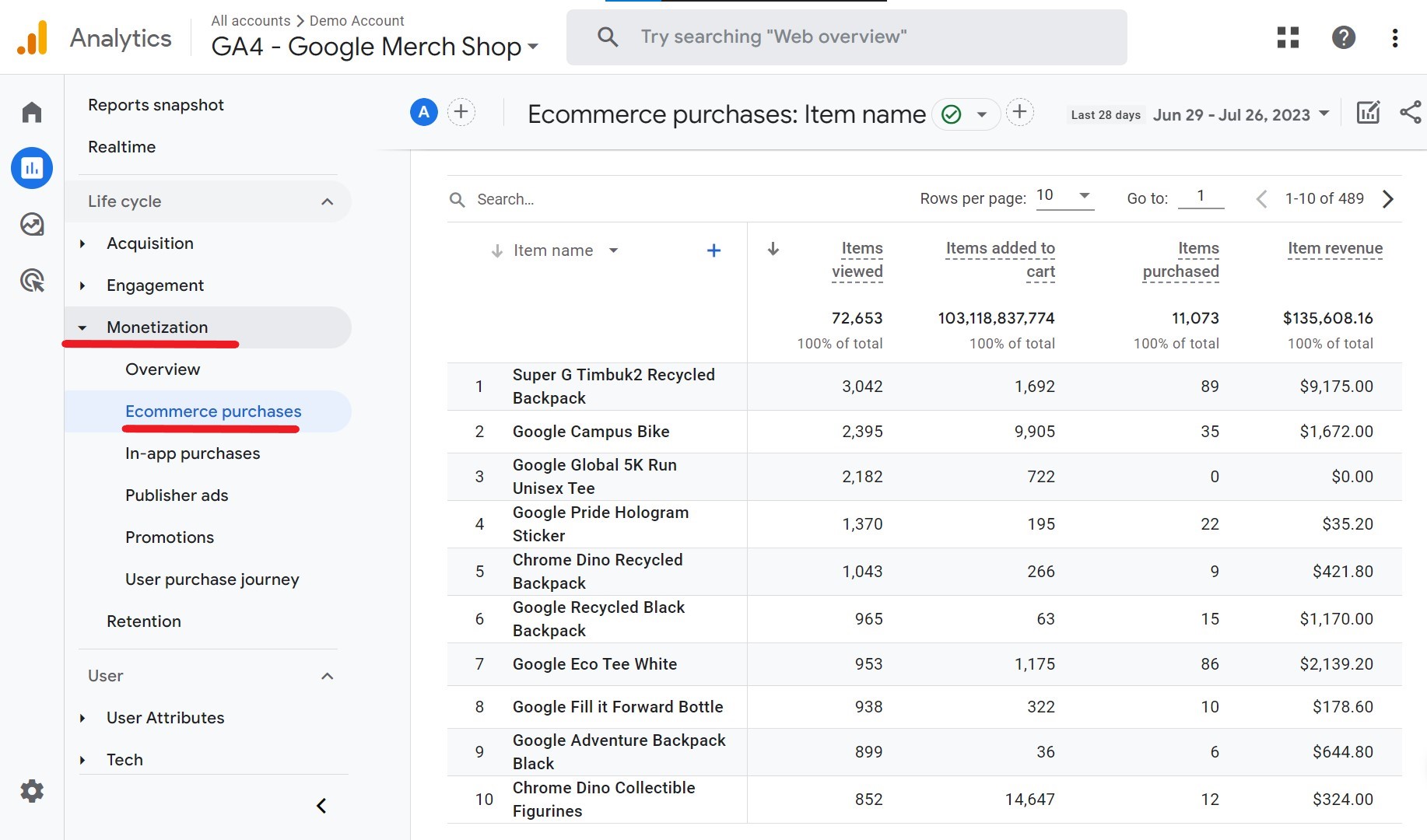This screenshot has height=840, width=1427.
Task: Expand the Tech menu
Action: (x=124, y=760)
